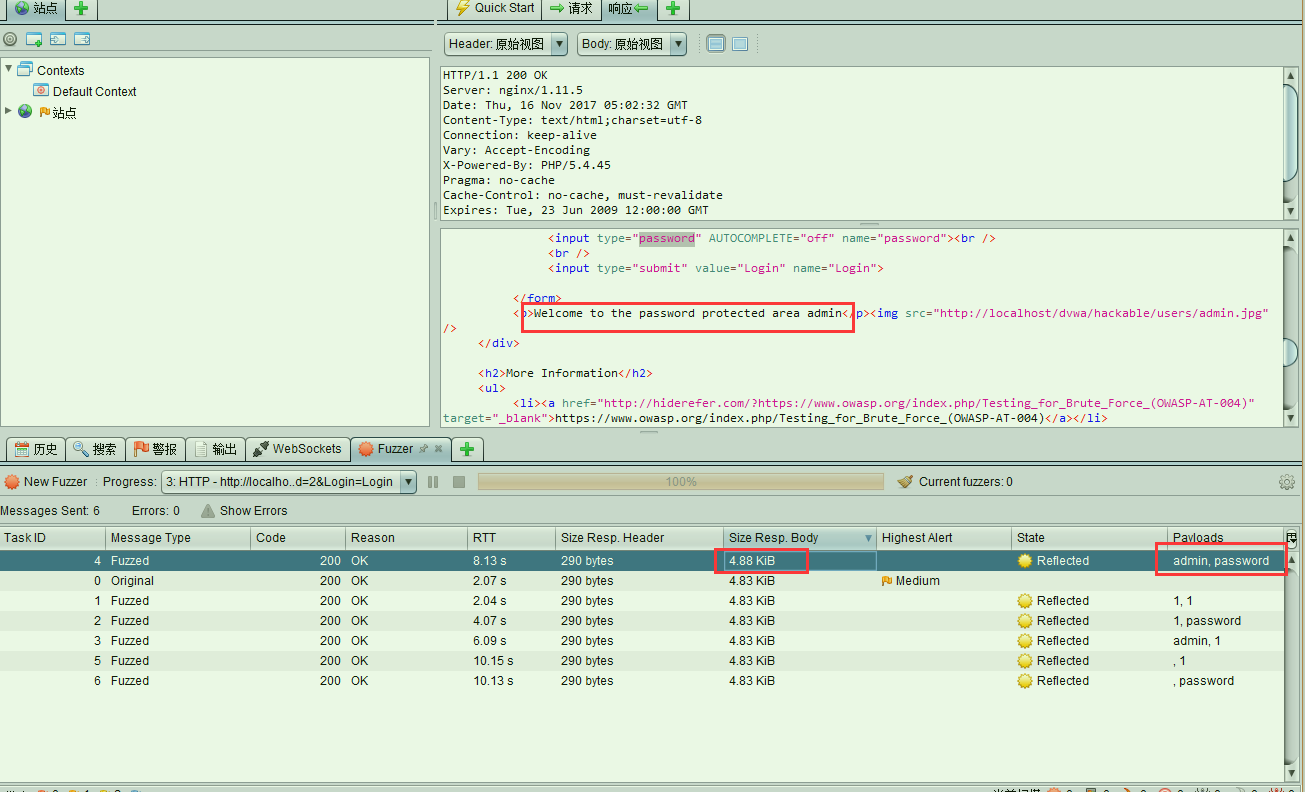Click the export context icon
1305x792 pixels.
82,39
